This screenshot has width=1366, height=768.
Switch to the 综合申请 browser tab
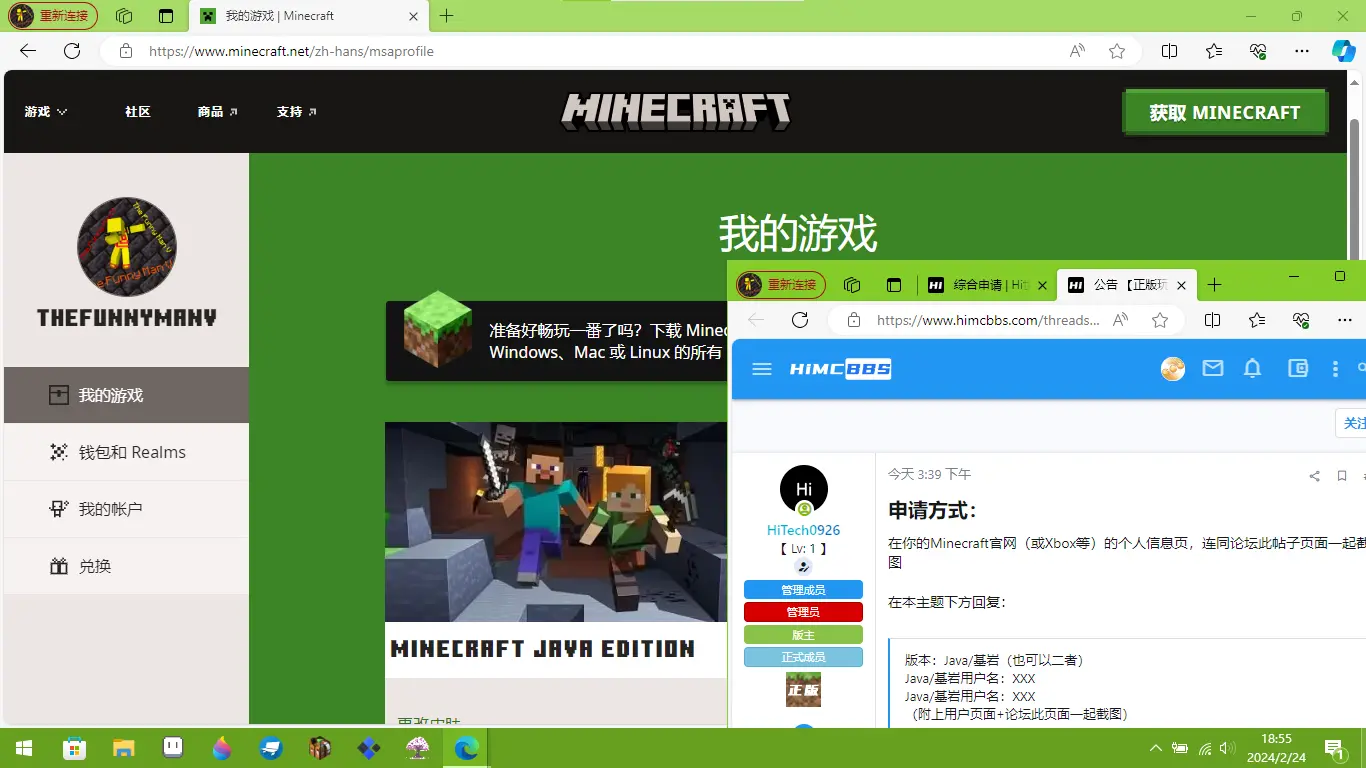tap(985, 284)
